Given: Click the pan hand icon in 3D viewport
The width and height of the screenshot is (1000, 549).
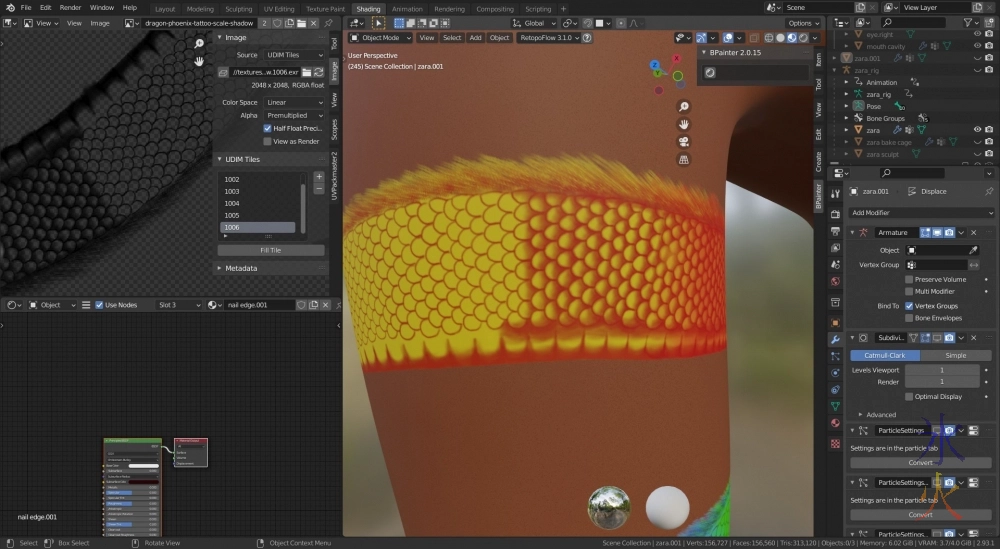Looking at the screenshot, I should [x=684, y=124].
